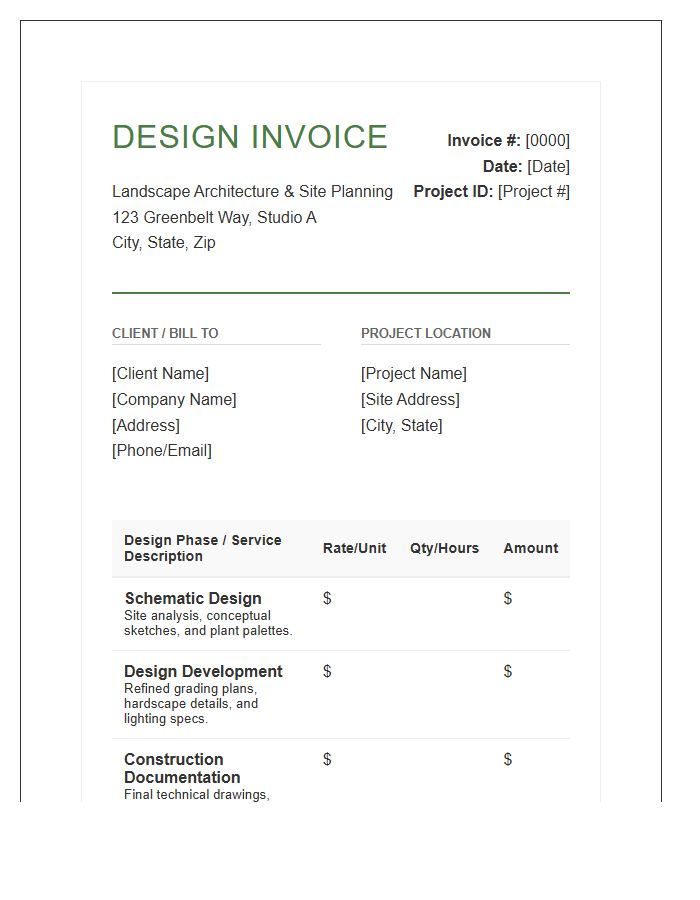Select the Schematic Design row title
This screenshot has height=900, width=700.
[x=193, y=599]
